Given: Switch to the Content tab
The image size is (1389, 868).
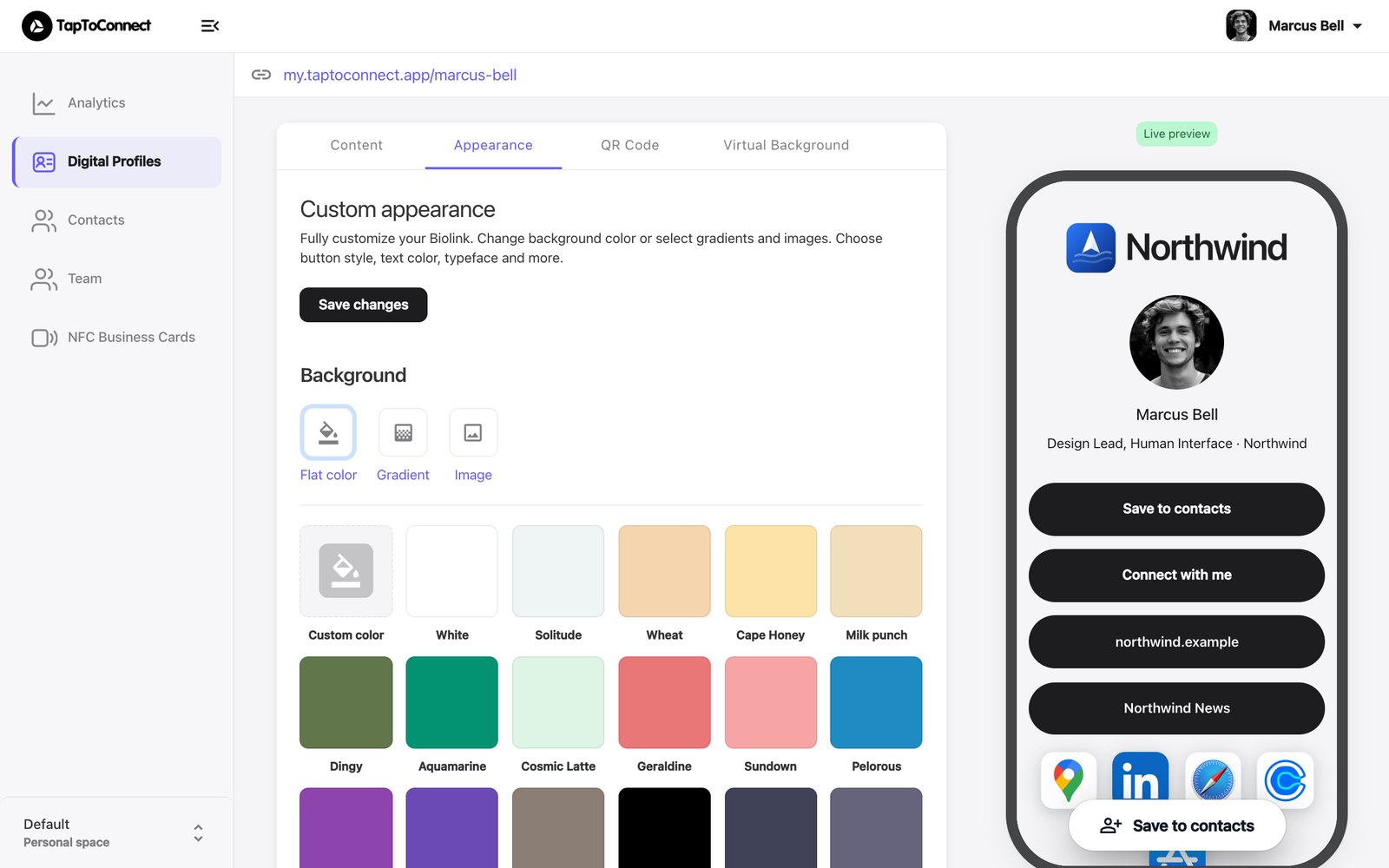Looking at the screenshot, I should (356, 145).
